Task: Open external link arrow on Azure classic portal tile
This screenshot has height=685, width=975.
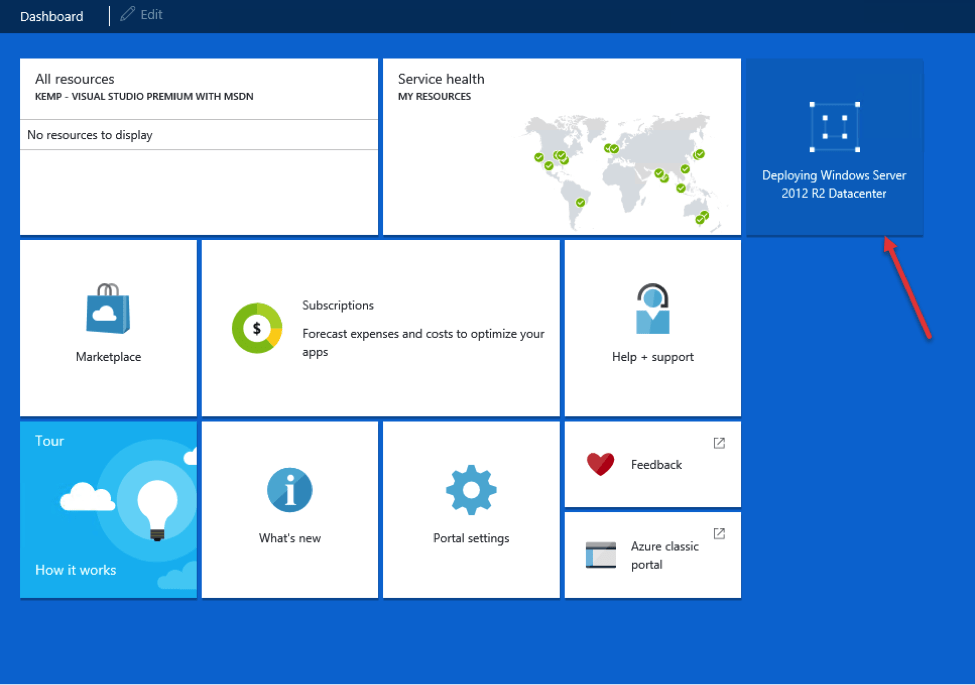Action: coord(719,533)
